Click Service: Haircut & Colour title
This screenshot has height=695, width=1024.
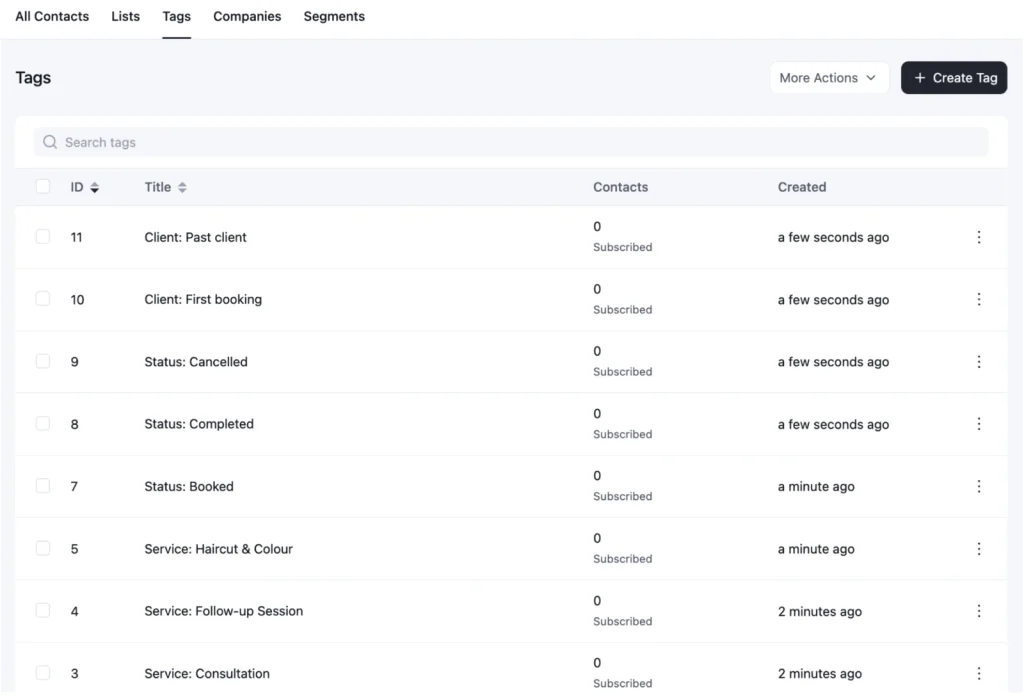click(x=219, y=549)
